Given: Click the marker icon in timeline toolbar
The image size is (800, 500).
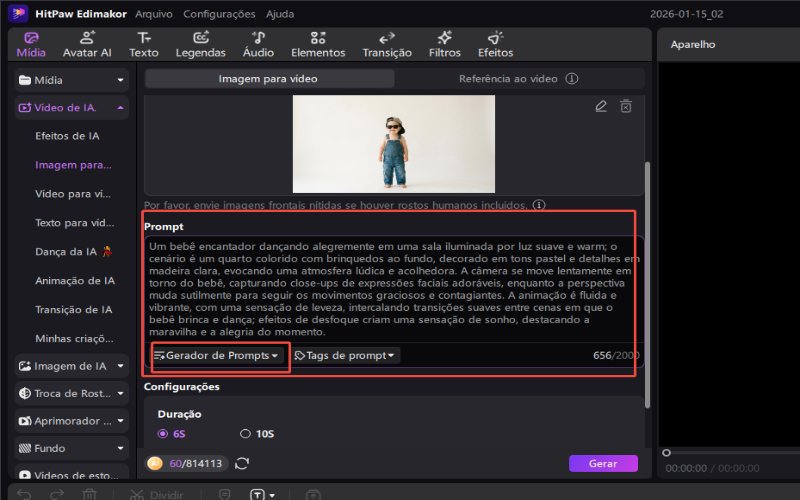Looking at the screenshot, I should point(224,494).
